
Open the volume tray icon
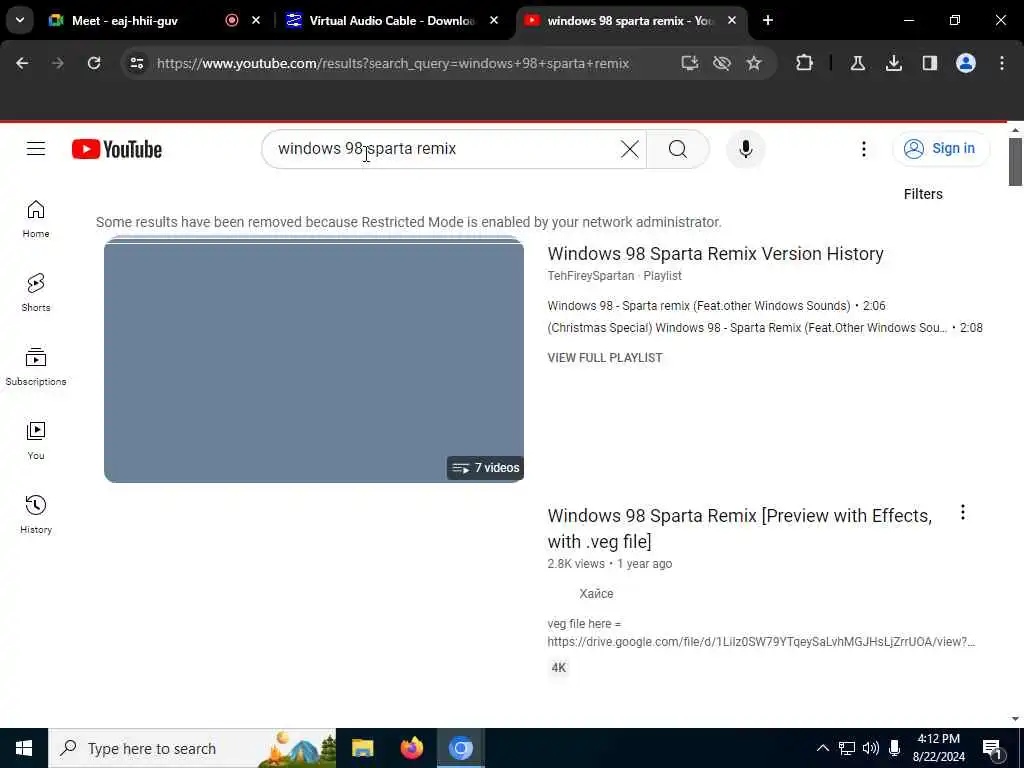click(871, 748)
